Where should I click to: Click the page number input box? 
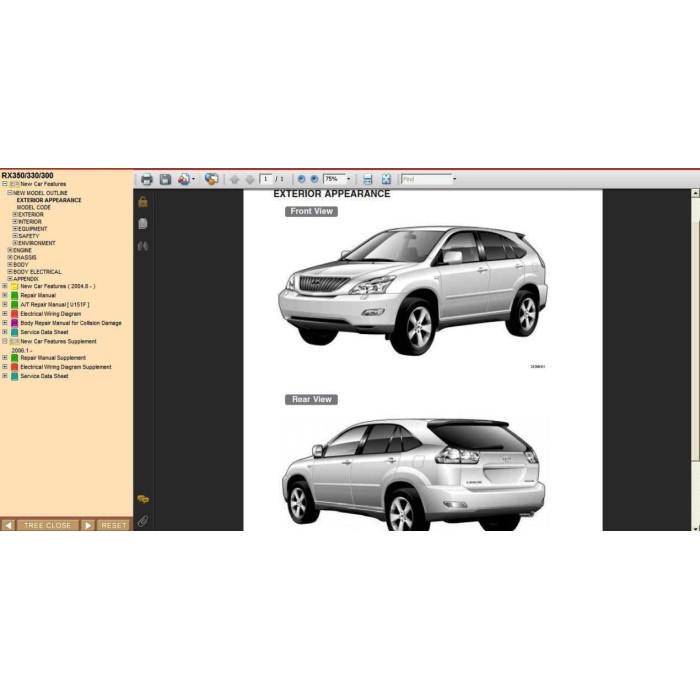[266, 179]
